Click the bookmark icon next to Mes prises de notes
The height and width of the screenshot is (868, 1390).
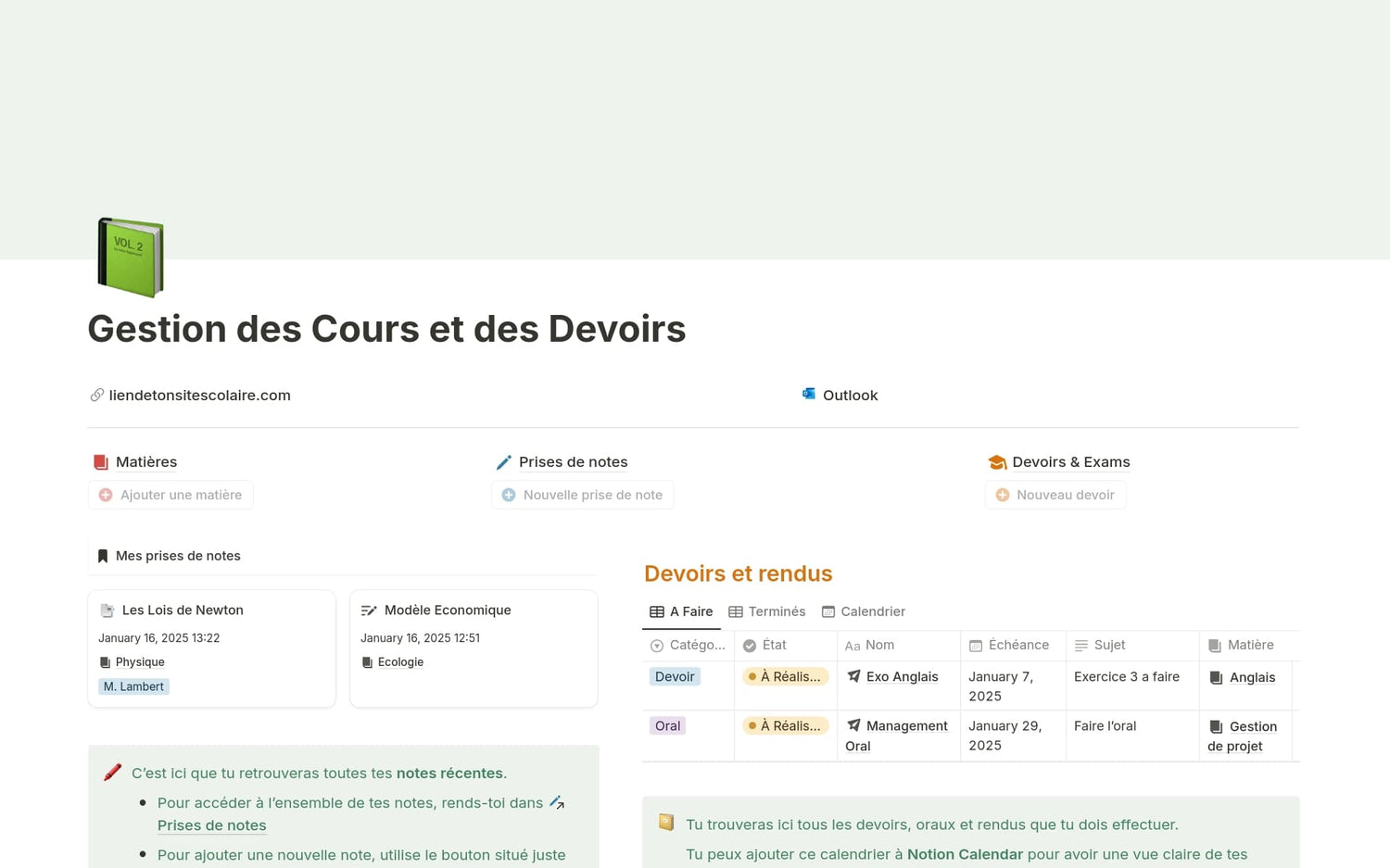pos(103,556)
